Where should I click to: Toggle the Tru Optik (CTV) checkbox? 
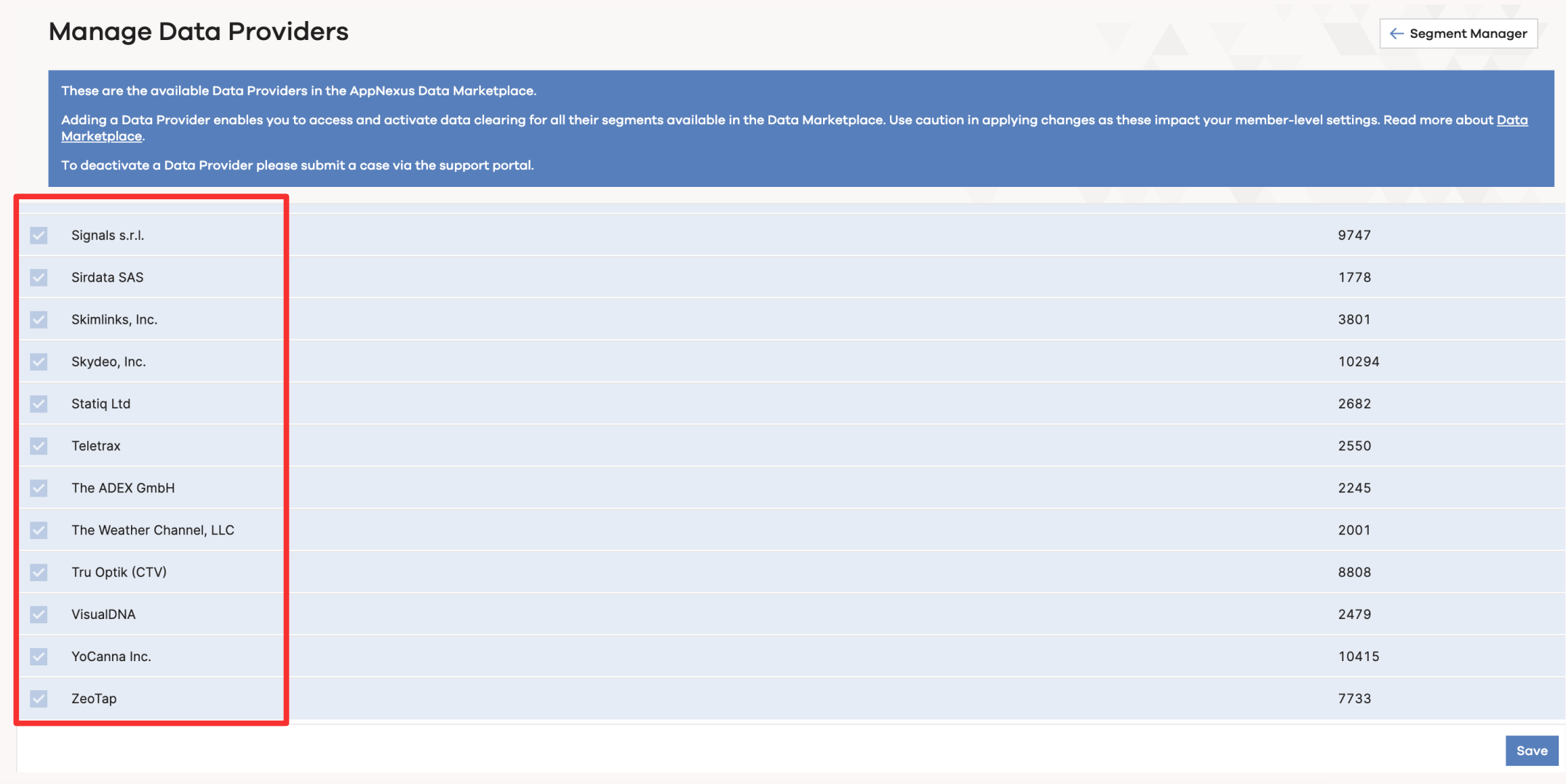[x=39, y=572]
